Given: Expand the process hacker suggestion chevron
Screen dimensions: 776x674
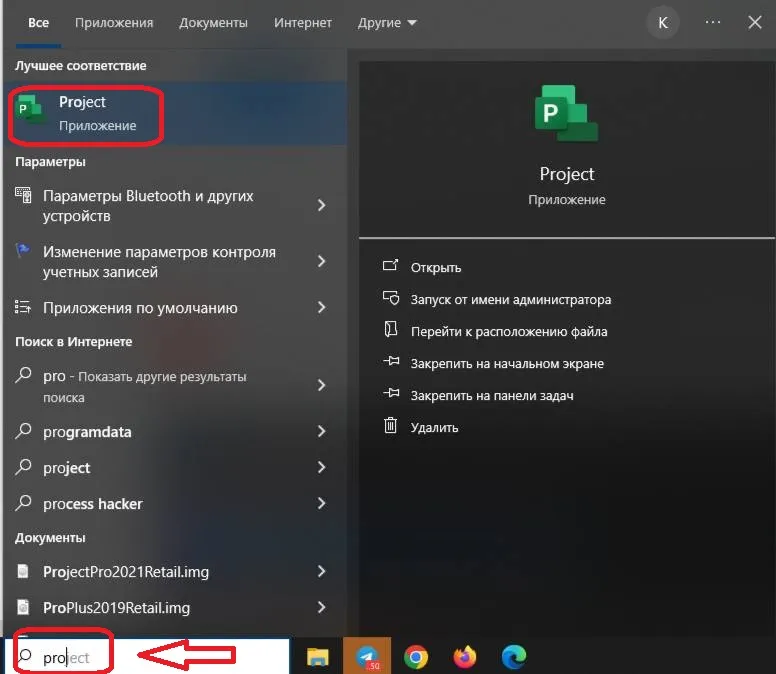Looking at the screenshot, I should coord(322,503).
